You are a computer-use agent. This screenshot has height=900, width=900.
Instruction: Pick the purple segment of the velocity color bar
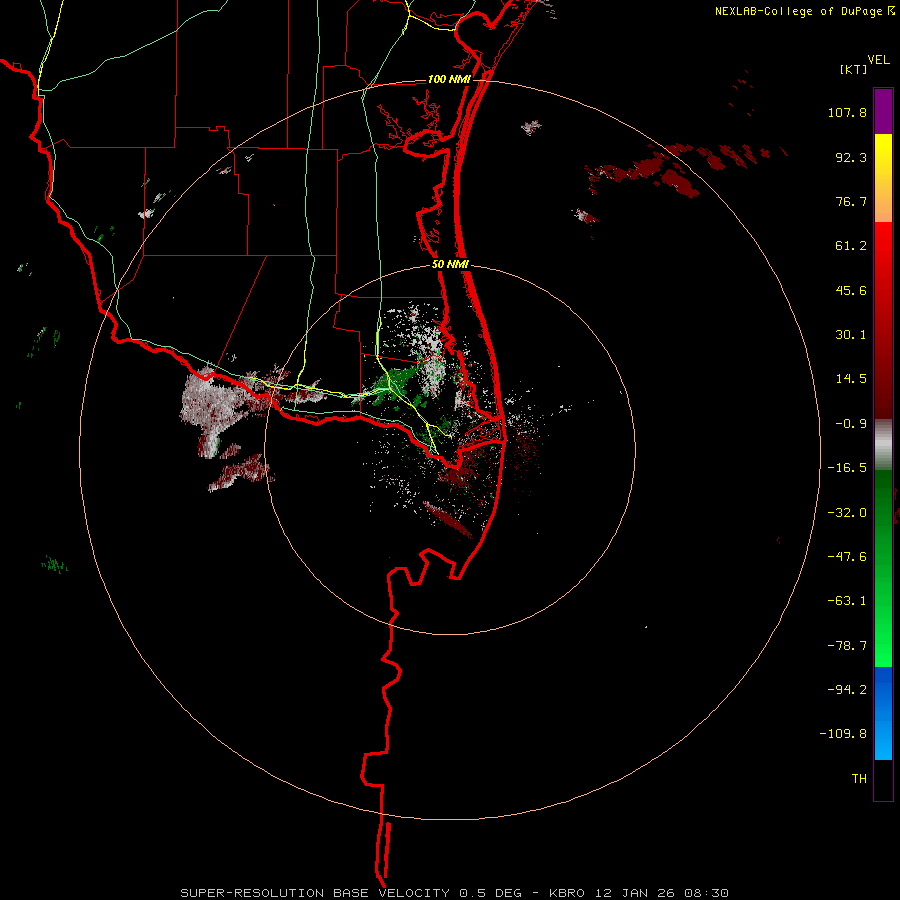tap(883, 111)
